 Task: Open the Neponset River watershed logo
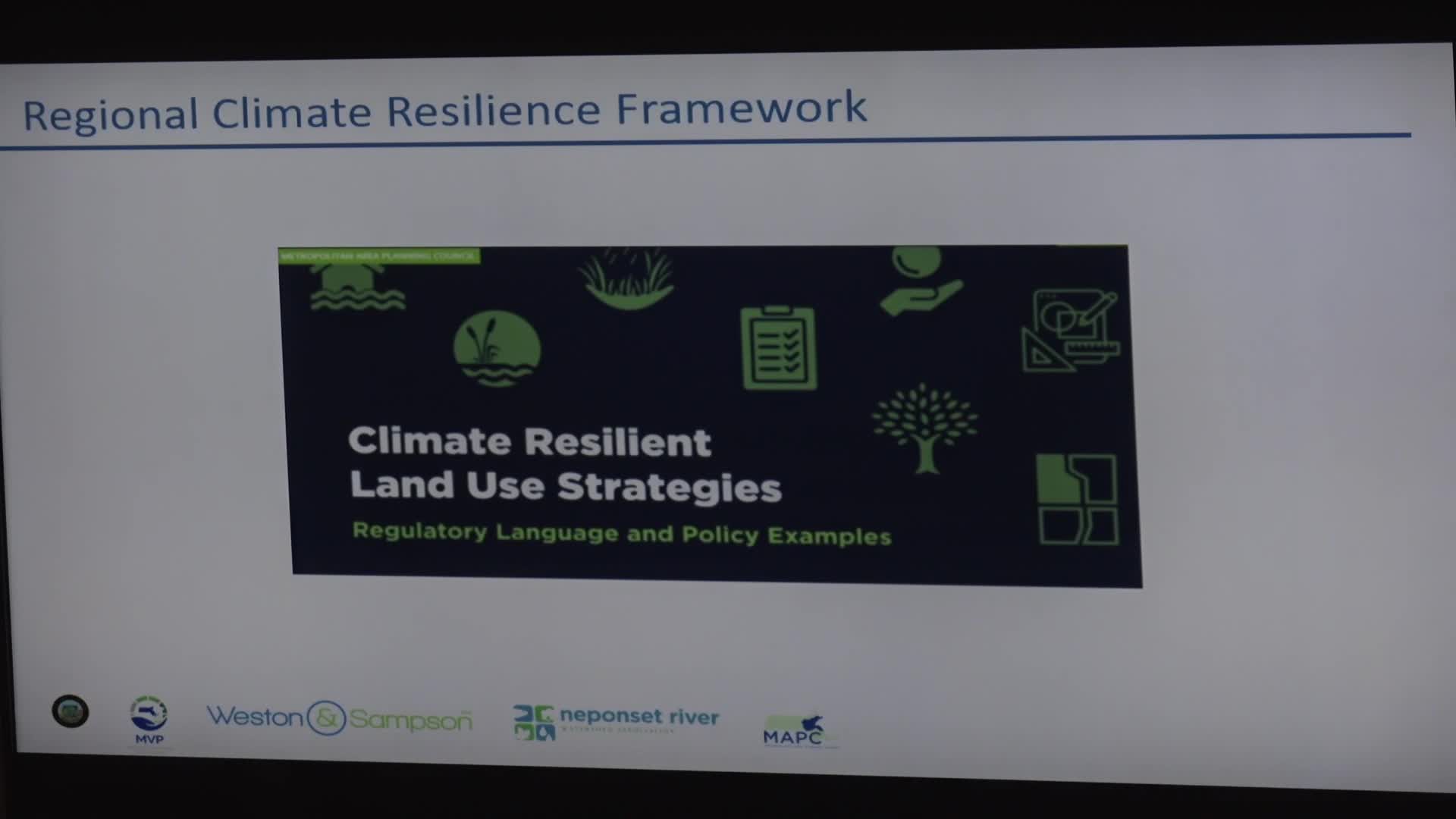coord(616,722)
